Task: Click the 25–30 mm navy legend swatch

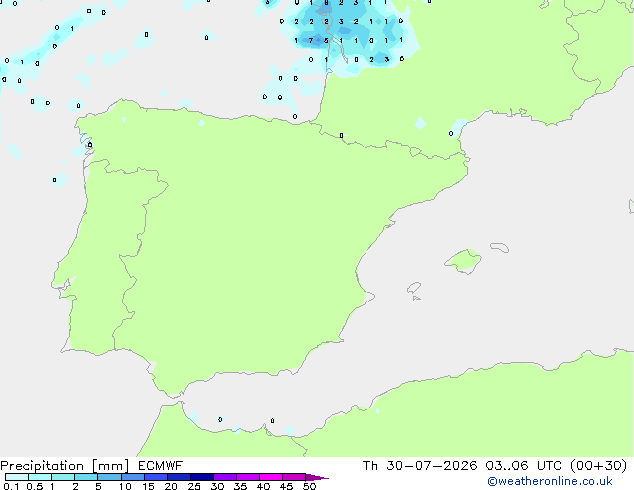Action: 201,477
